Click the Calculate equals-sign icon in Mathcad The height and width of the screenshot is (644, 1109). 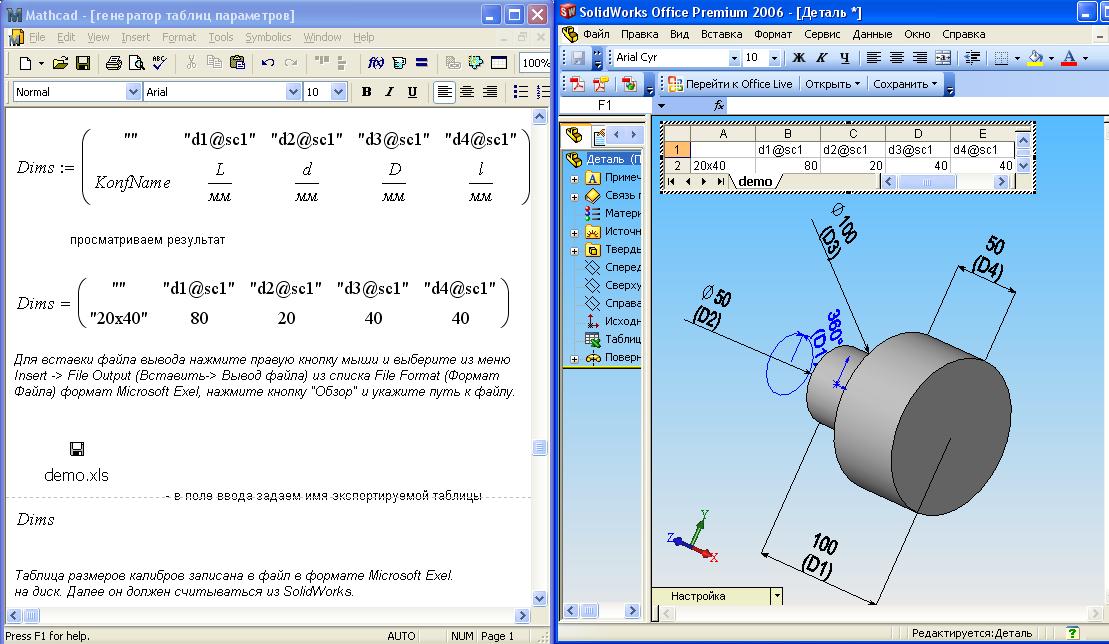click(x=422, y=63)
